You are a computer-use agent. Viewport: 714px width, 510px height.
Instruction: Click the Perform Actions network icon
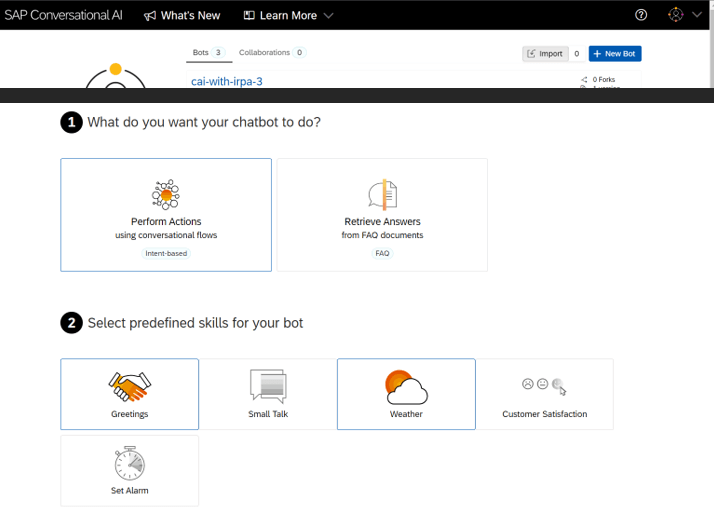(166, 194)
